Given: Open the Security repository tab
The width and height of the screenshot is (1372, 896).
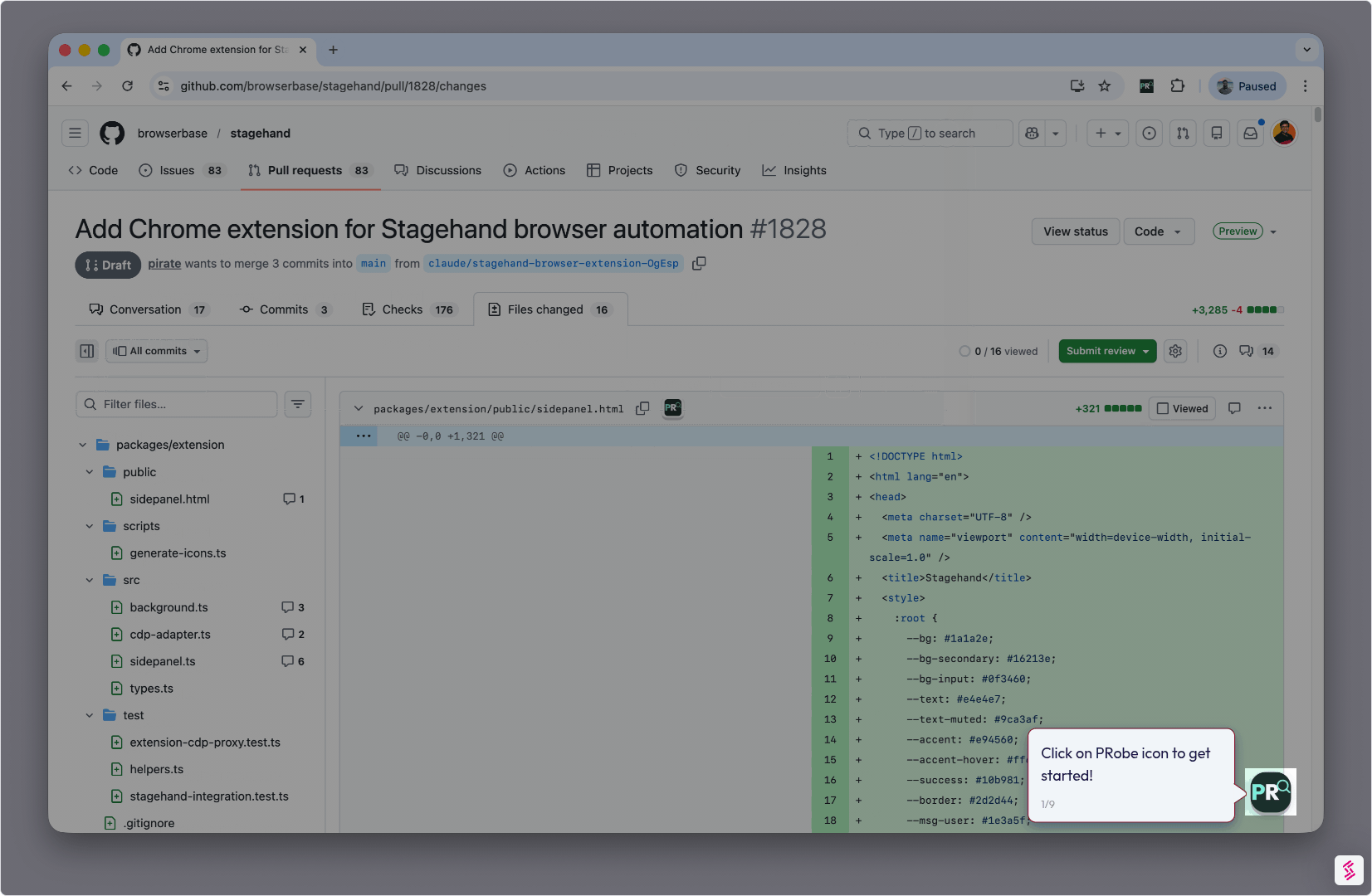Looking at the screenshot, I should click(x=707, y=170).
